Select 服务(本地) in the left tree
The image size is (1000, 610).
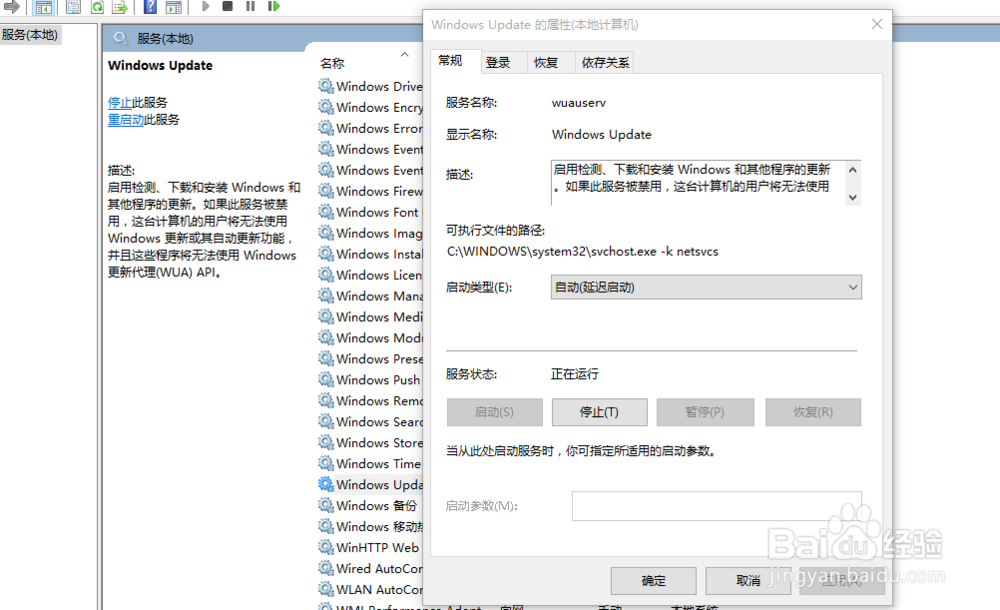pos(30,35)
